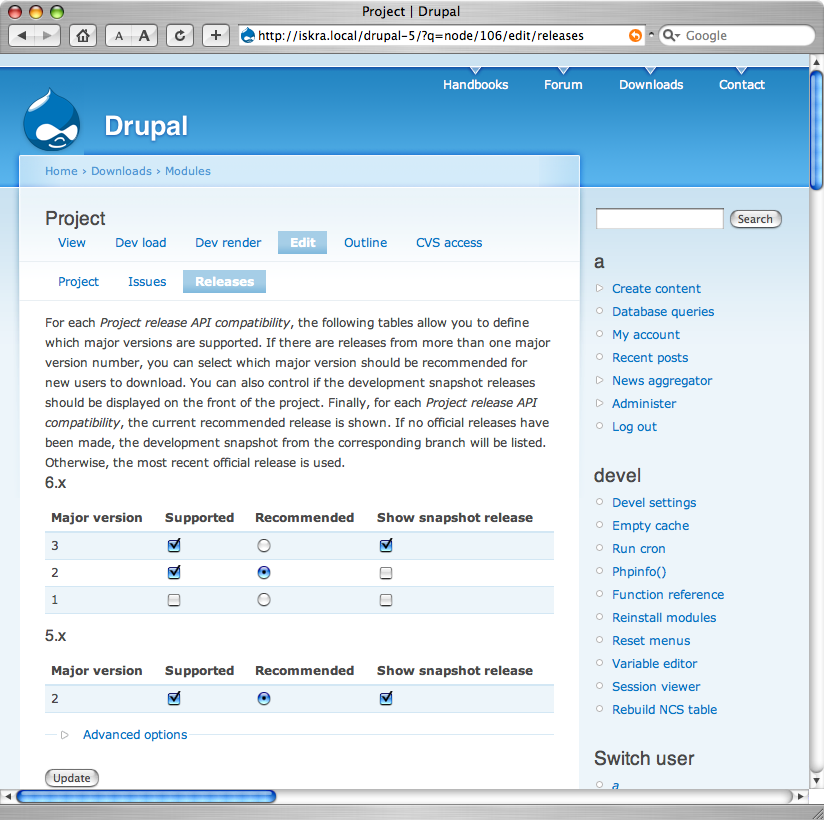The image size is (824, 820).
Task: Click the horizontal scrollbar thumb
Action: [145, 797]
